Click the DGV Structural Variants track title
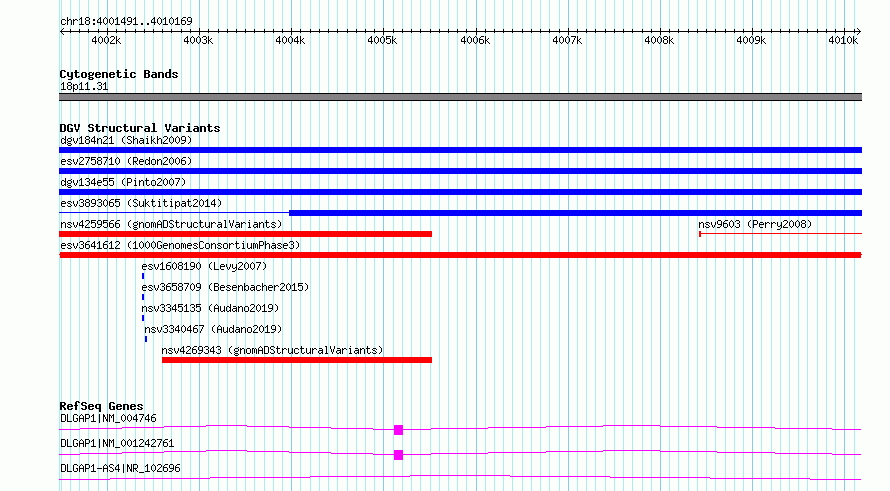Viewport: 890px width, 491px height. (x=140, y=128)
